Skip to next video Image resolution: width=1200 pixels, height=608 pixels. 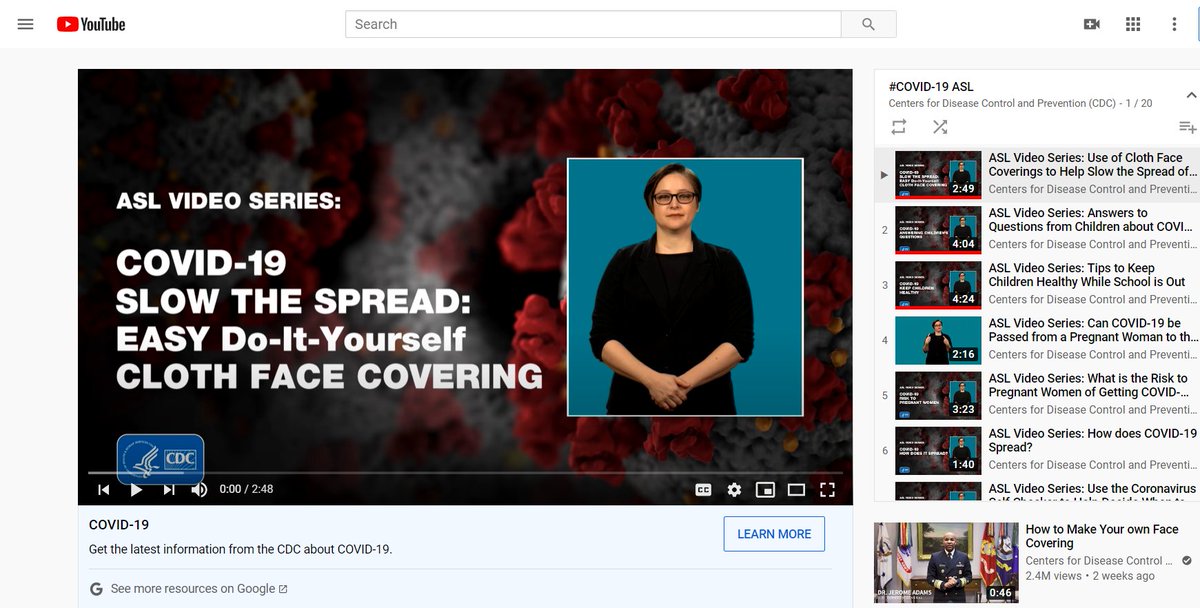point(169,489)
